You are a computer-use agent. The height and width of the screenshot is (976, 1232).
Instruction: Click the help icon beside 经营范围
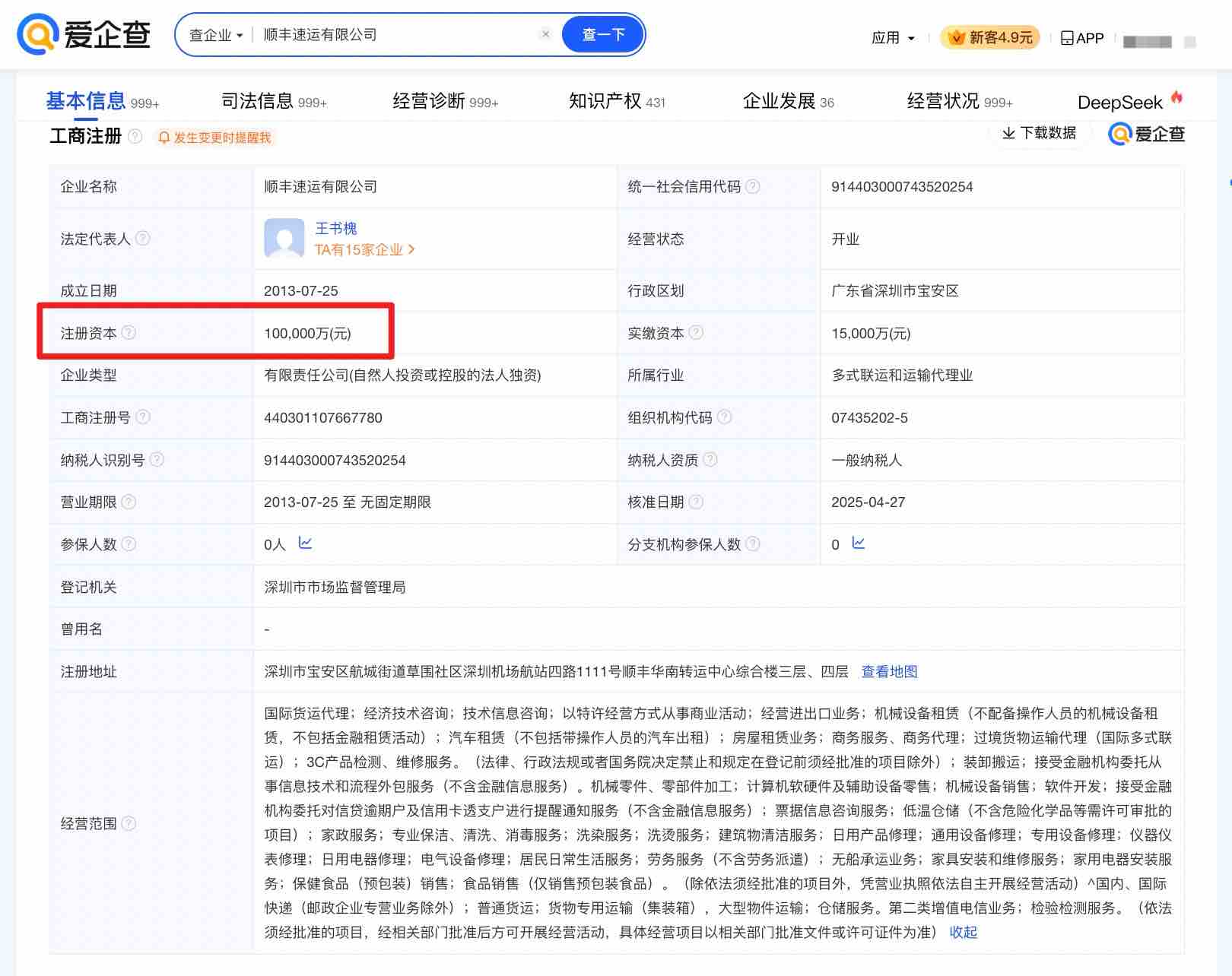(x=129, y=822)
